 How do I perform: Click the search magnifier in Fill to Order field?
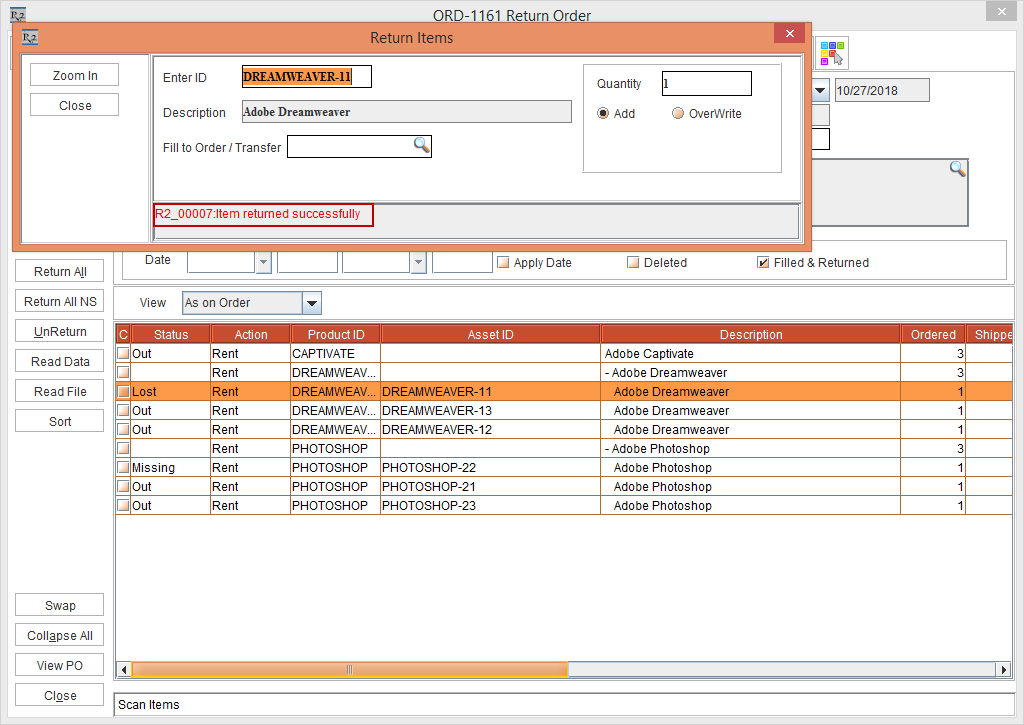422,146
